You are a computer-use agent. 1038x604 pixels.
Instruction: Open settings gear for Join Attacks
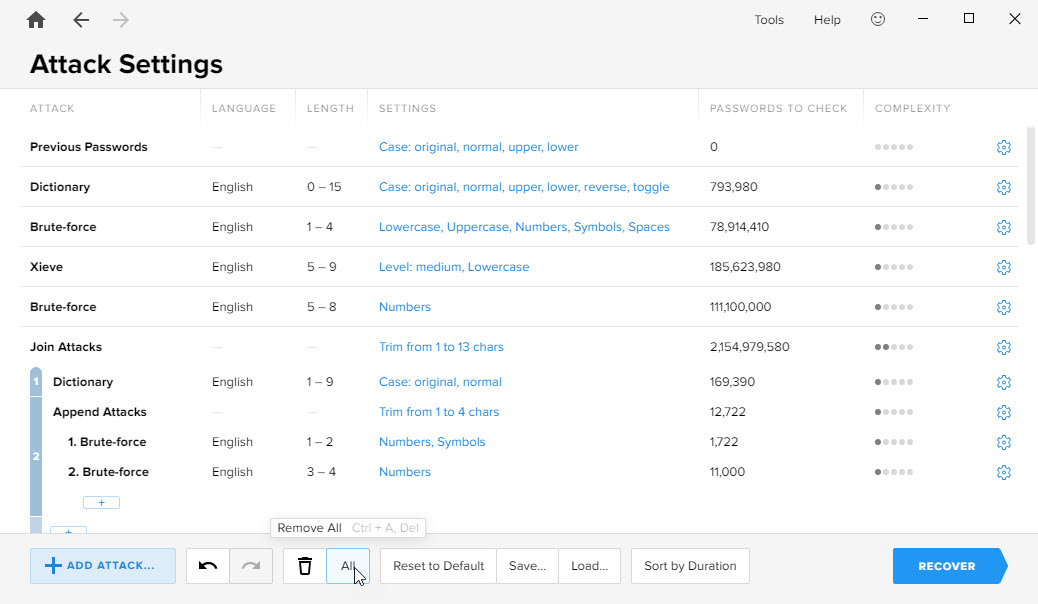[1004, 347]
